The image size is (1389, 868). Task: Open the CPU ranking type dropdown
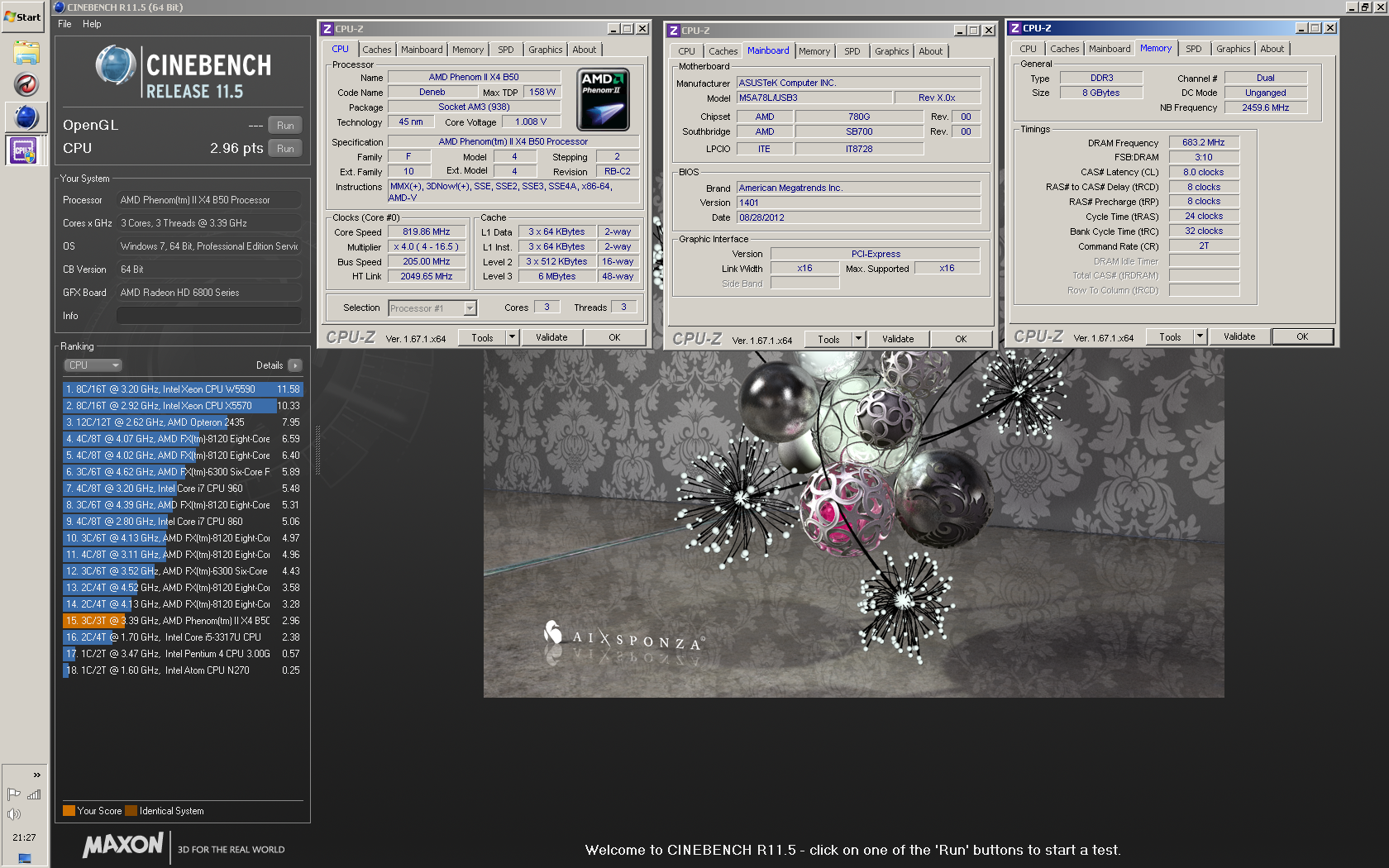point(93,365)
